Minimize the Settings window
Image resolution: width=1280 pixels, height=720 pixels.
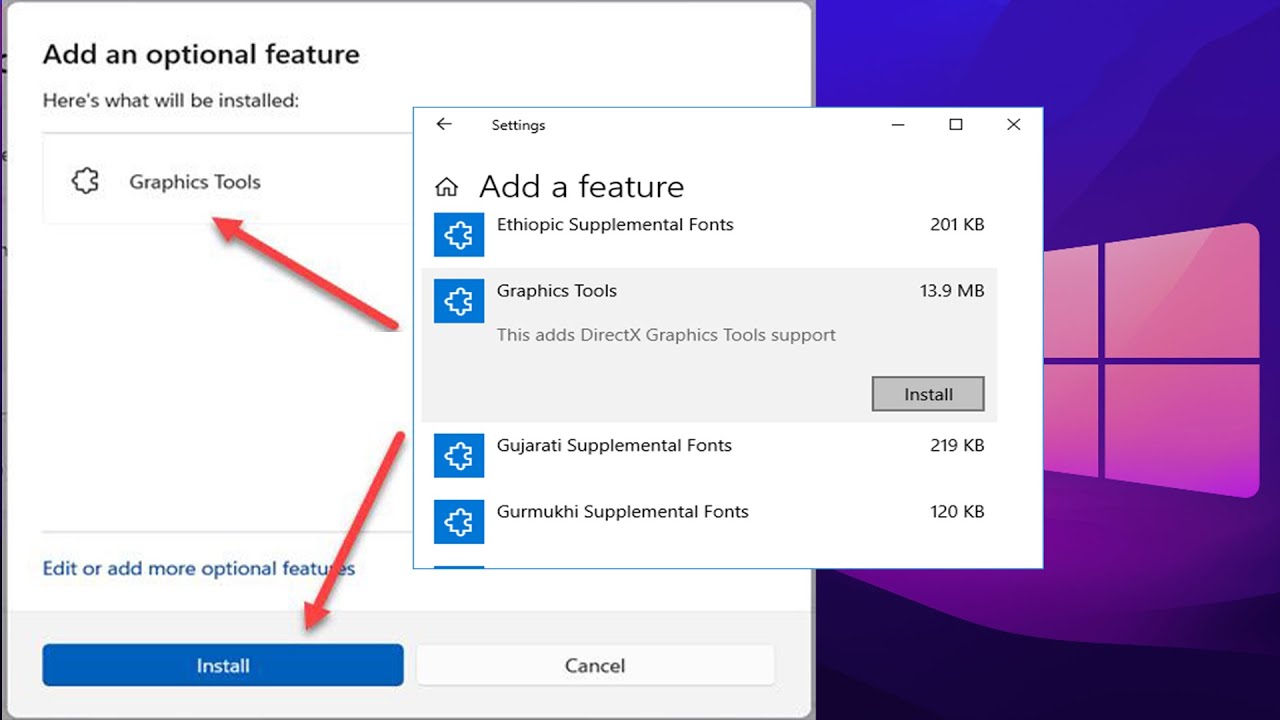click(899, 125)
